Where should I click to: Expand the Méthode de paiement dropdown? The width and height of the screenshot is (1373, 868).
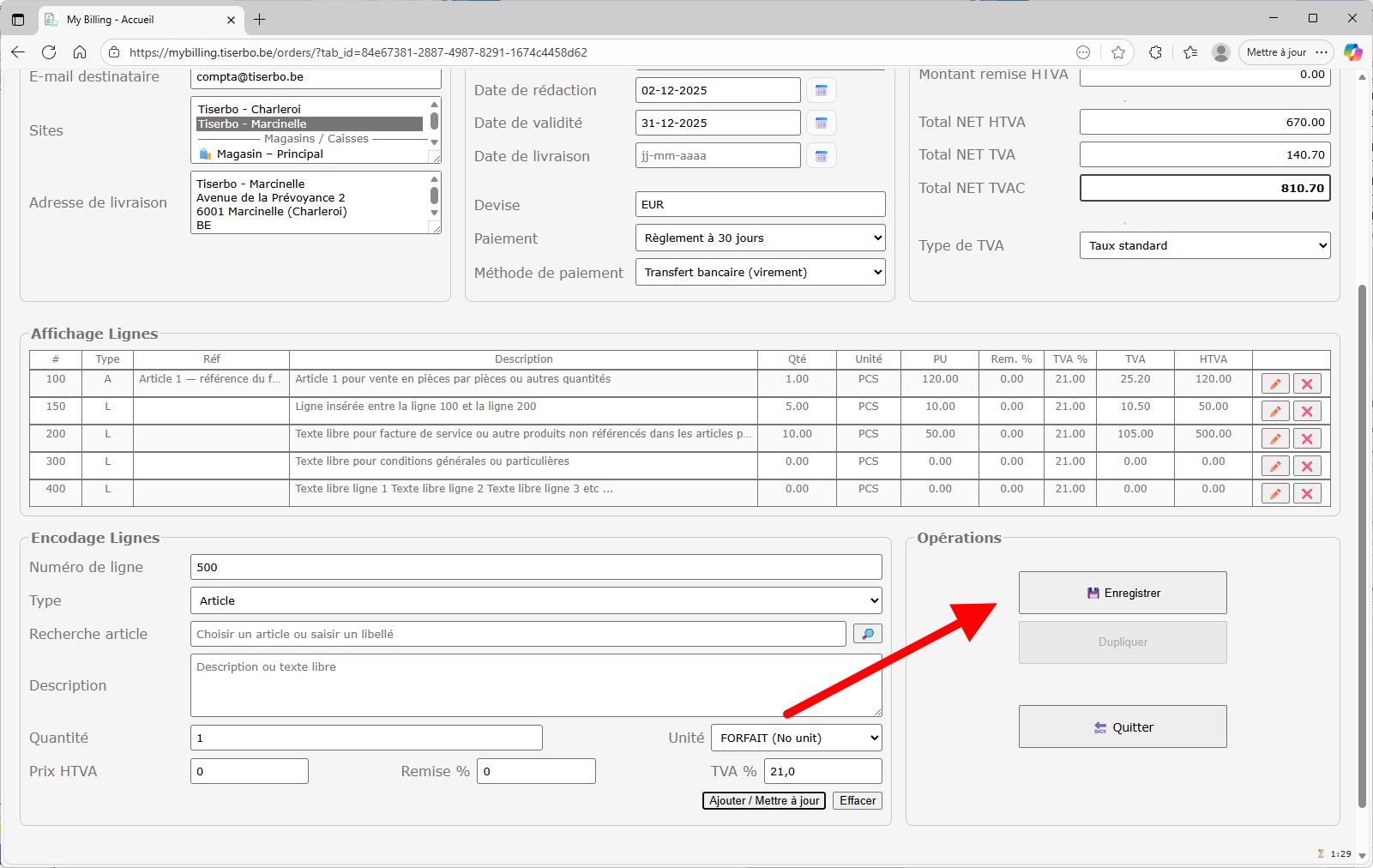tap(760, 273)
